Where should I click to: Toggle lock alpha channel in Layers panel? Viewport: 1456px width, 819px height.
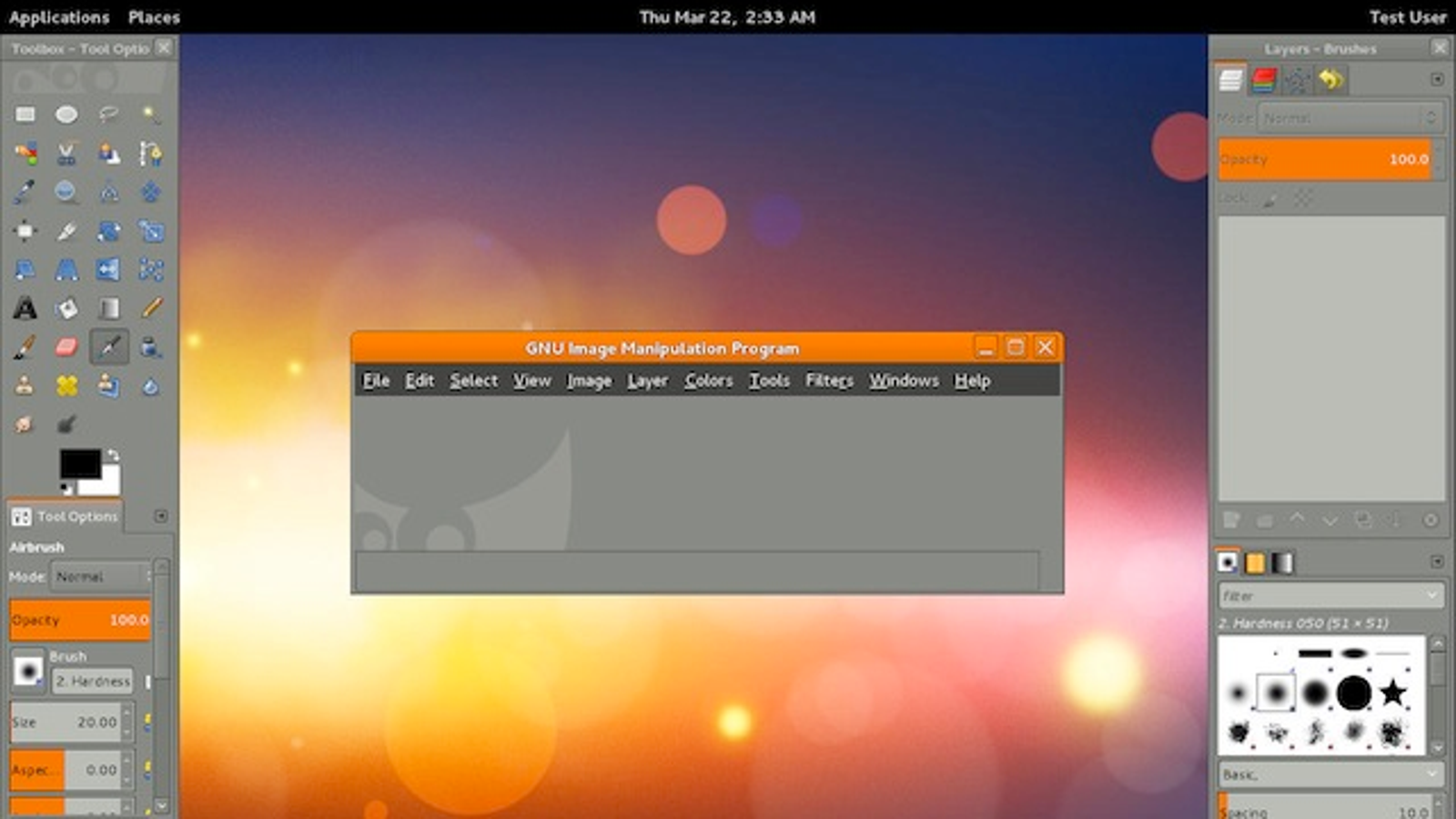click(x=1303, y=197)
